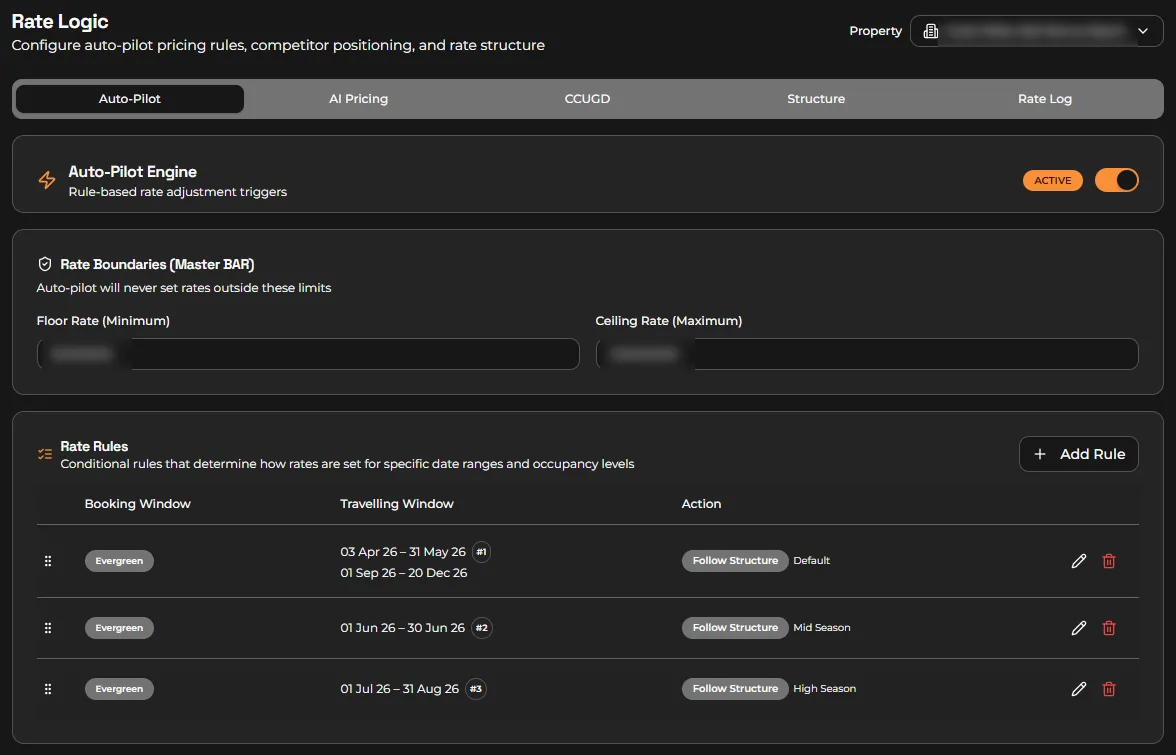Click Follow Structure badge for Mid Season
Viewport: 1176px width, 755px height.
(x=735, y=628)
